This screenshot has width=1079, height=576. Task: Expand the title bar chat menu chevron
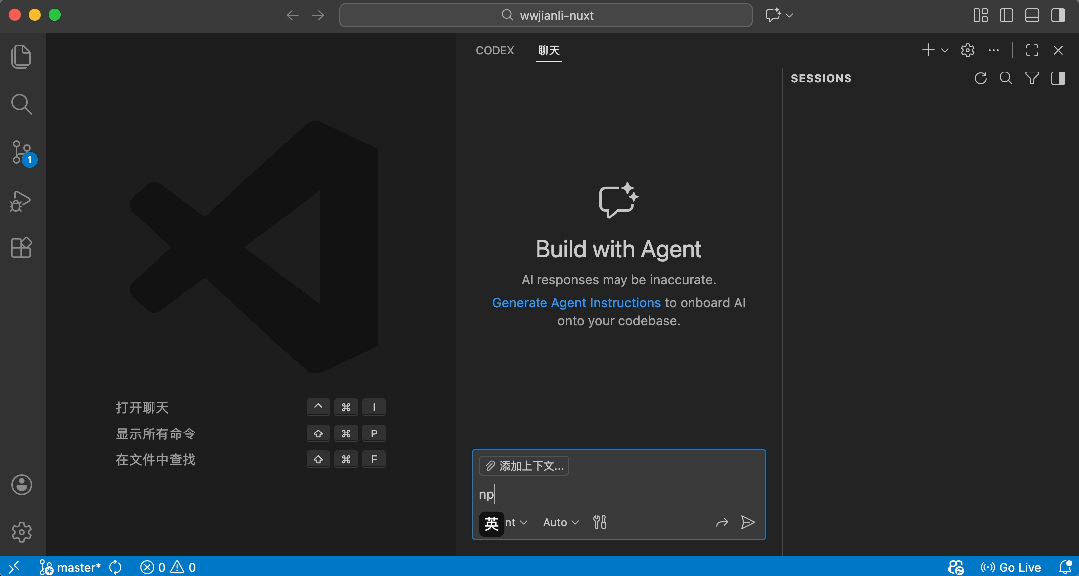(x=790, y=15)
